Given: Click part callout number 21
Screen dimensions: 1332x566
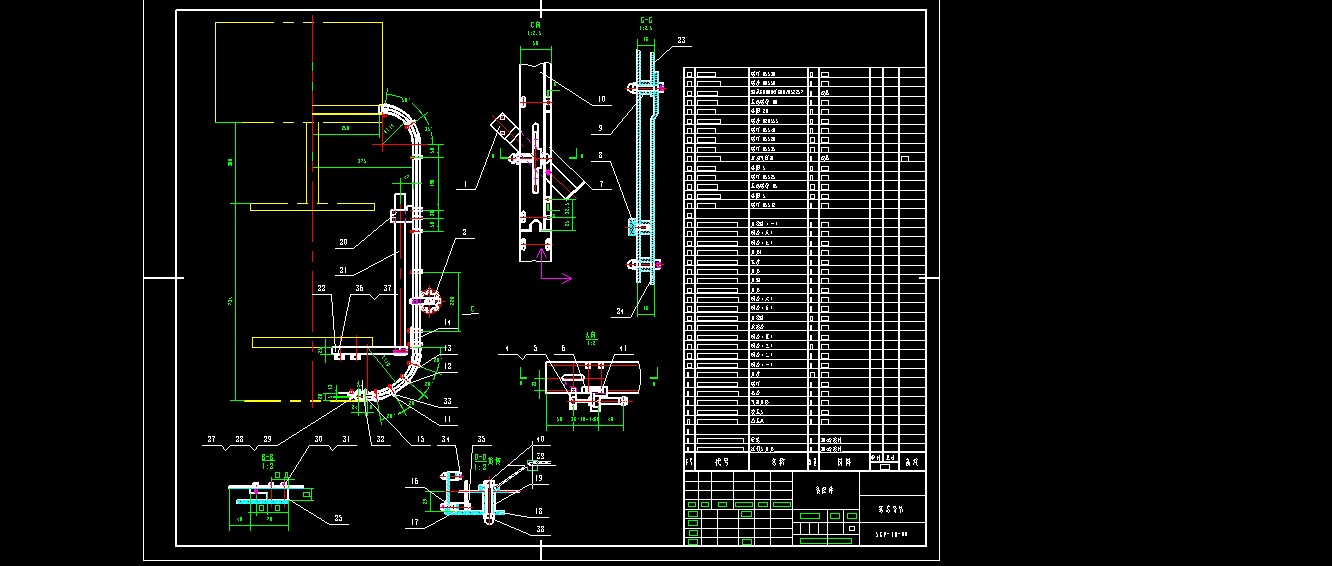Looking at the screenshot, I should coord(343,270).
